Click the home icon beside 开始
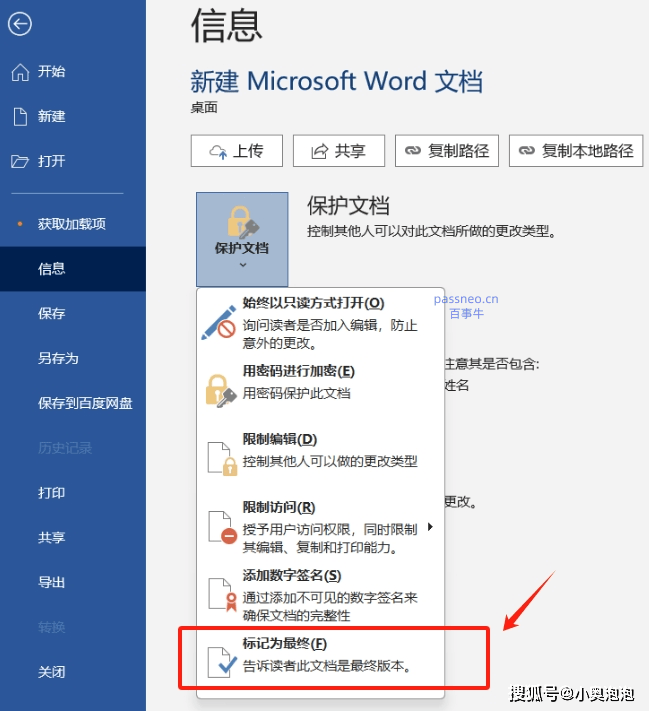649x711 pixels. coord(20,72)
